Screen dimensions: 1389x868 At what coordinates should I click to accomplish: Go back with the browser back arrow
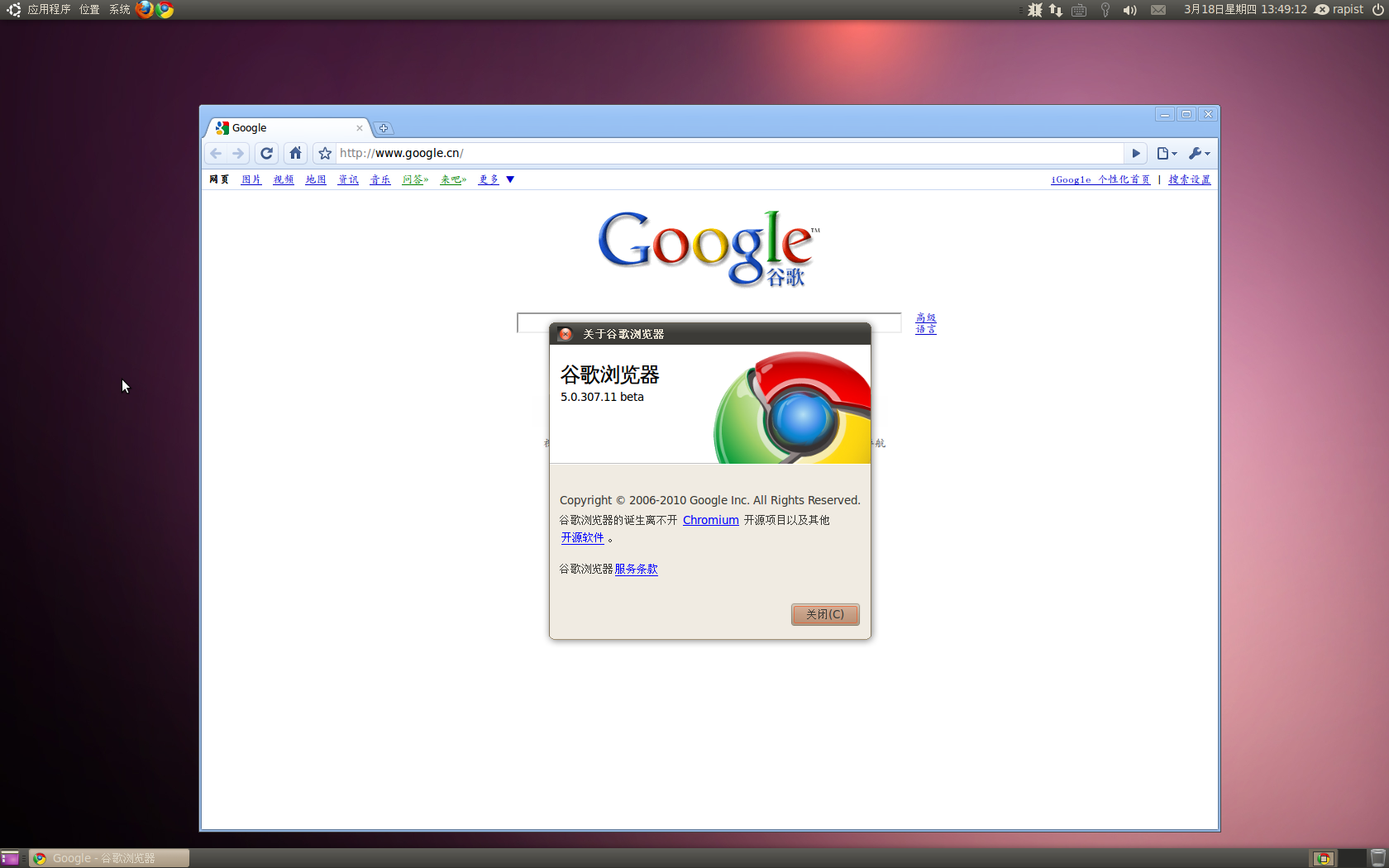216,153
